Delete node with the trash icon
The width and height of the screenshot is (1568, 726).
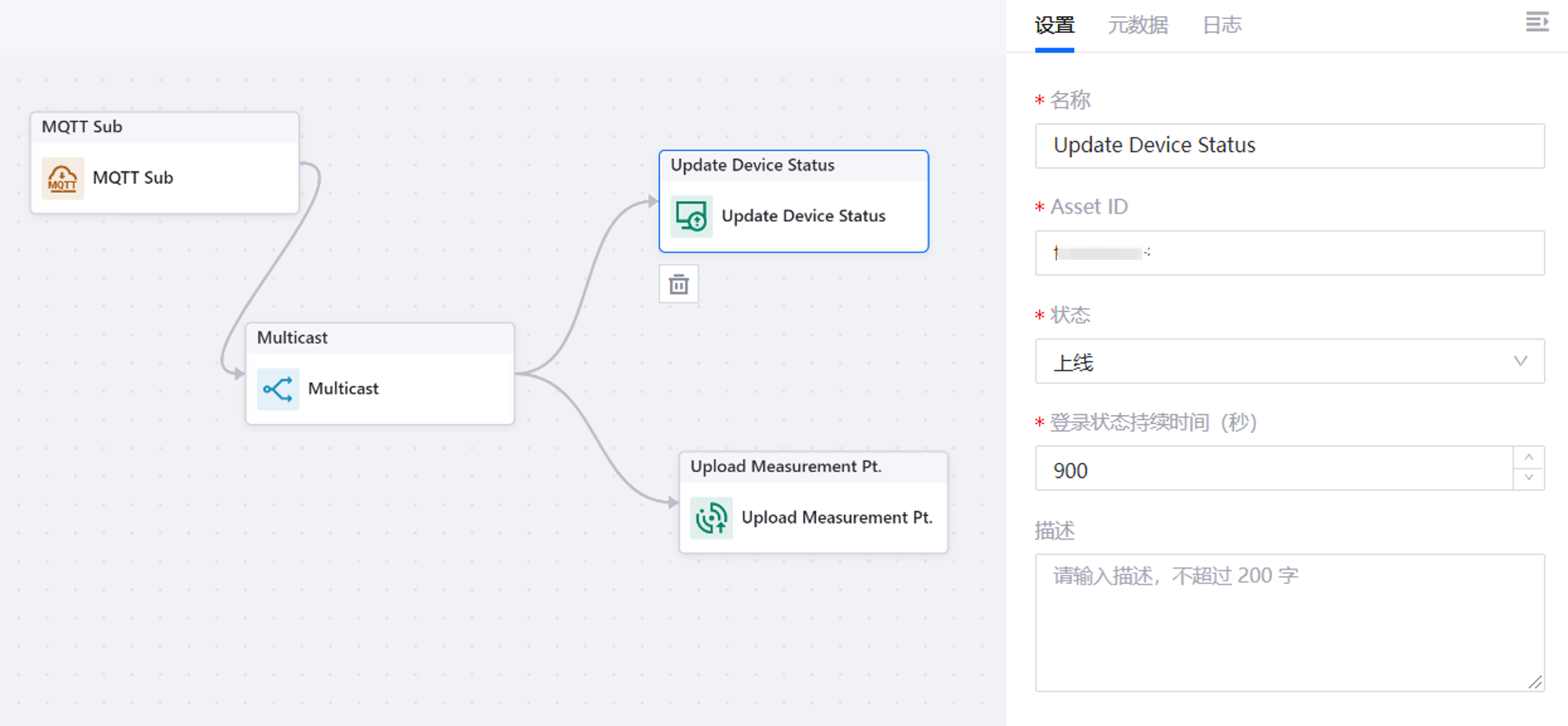click(678, 284)
